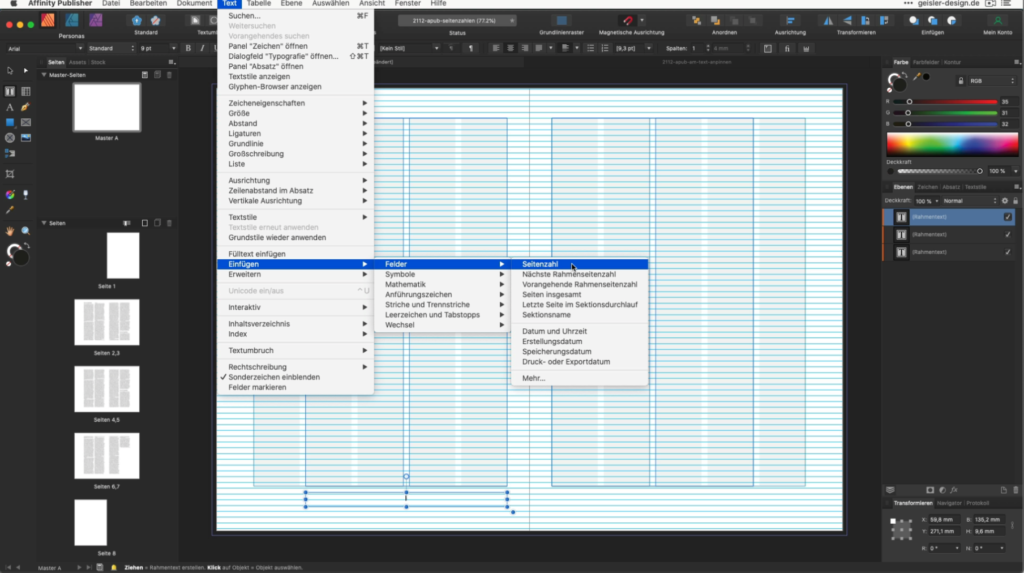The image size is (1024, 573).
Task: Switch to the Publisher persona icon
Action: (48, 20)
